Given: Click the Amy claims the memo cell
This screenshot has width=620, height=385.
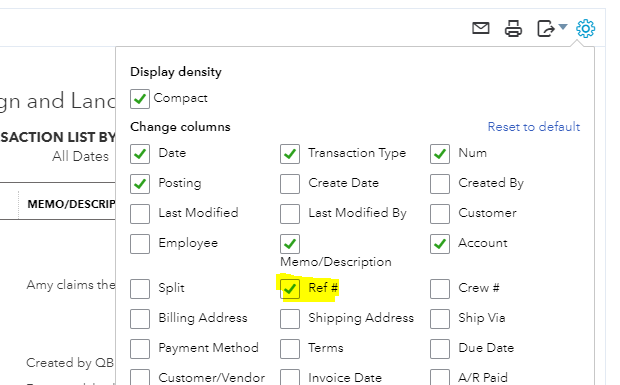Looking at the screenshot, I should 71,285.
